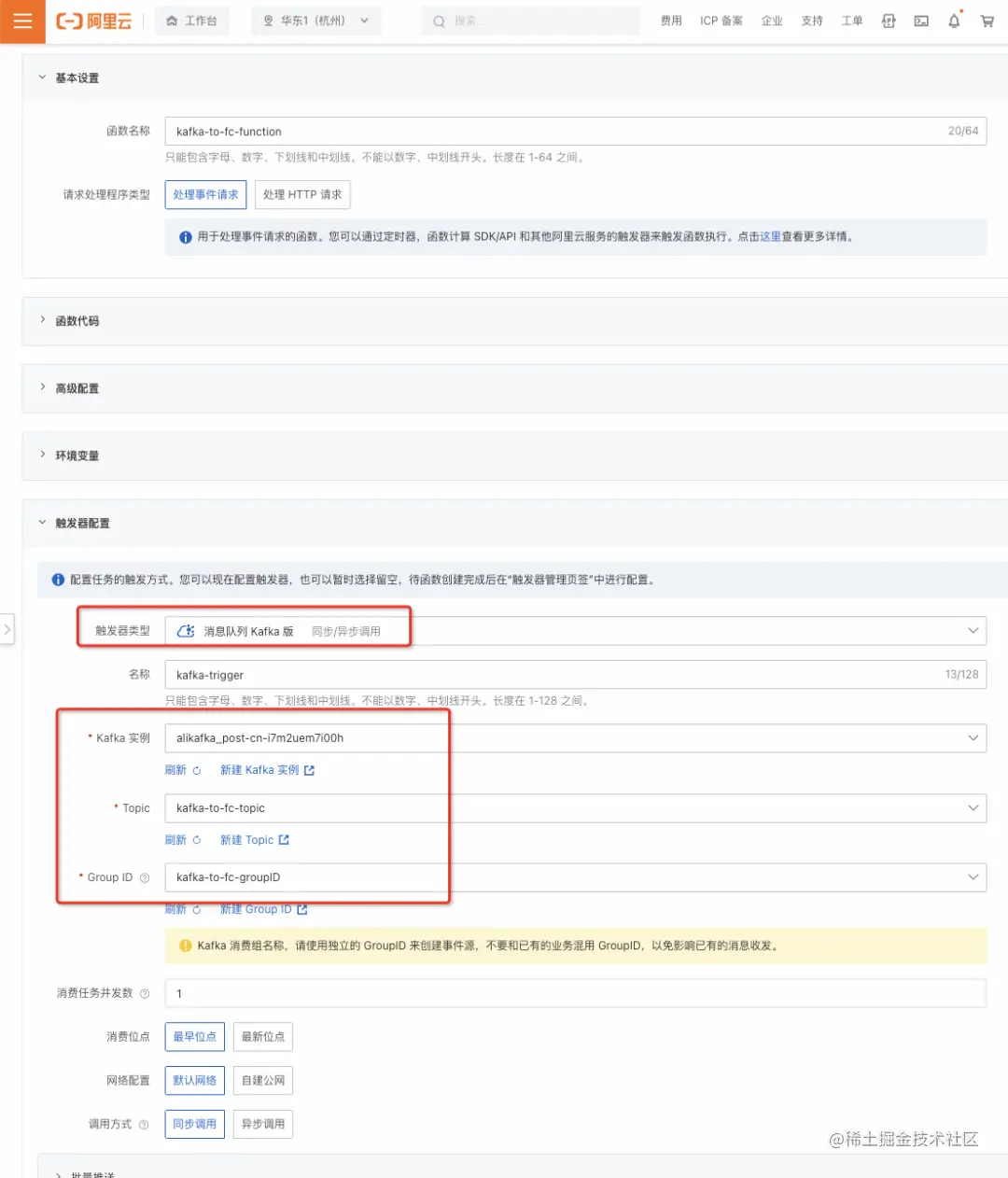1008x1178 pixels.
Task: Click 新建 Group ID link
Action: point(263,909)
